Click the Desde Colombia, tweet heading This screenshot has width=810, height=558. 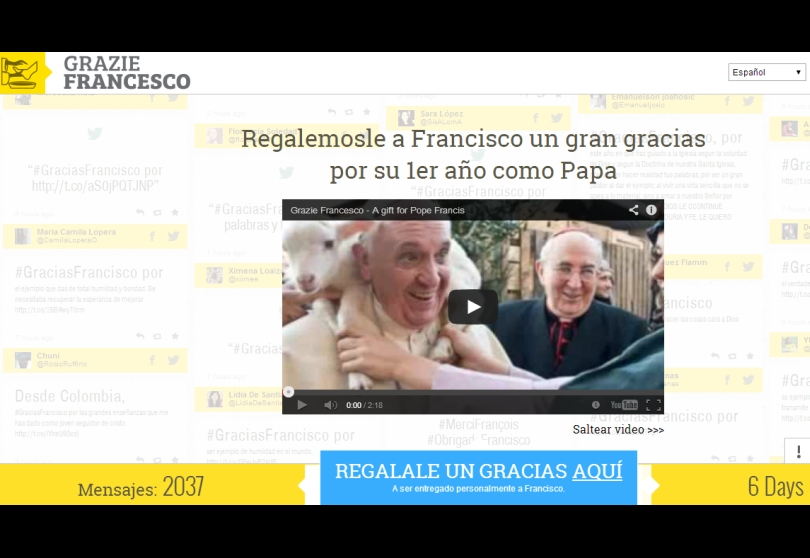point(70,396)
